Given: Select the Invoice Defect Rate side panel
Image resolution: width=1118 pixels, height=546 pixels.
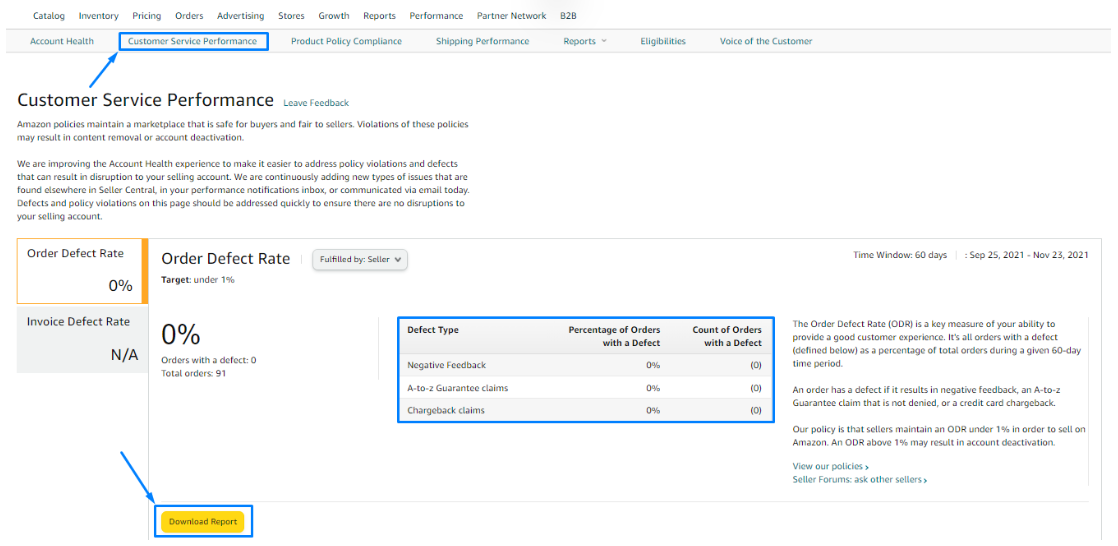Looking at the screenshot, I should (82, 338).
